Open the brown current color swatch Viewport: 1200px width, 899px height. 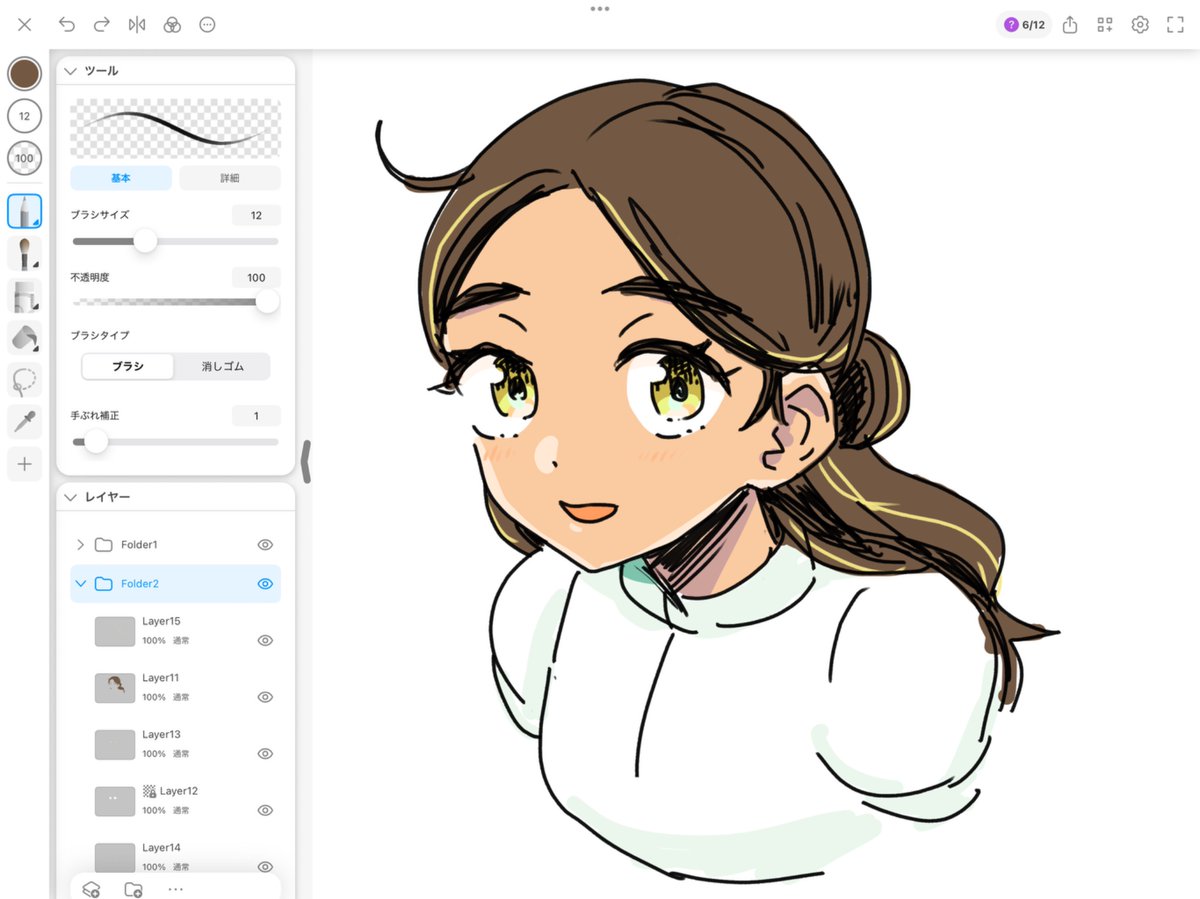click(x=24, y=74)
